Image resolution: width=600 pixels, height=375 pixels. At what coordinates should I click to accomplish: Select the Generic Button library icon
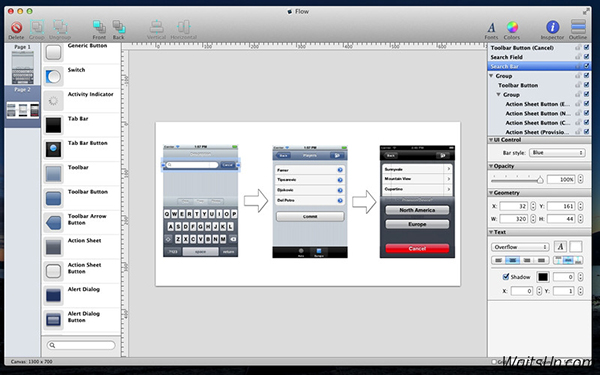pyautogui.click(x=53, y=52)
